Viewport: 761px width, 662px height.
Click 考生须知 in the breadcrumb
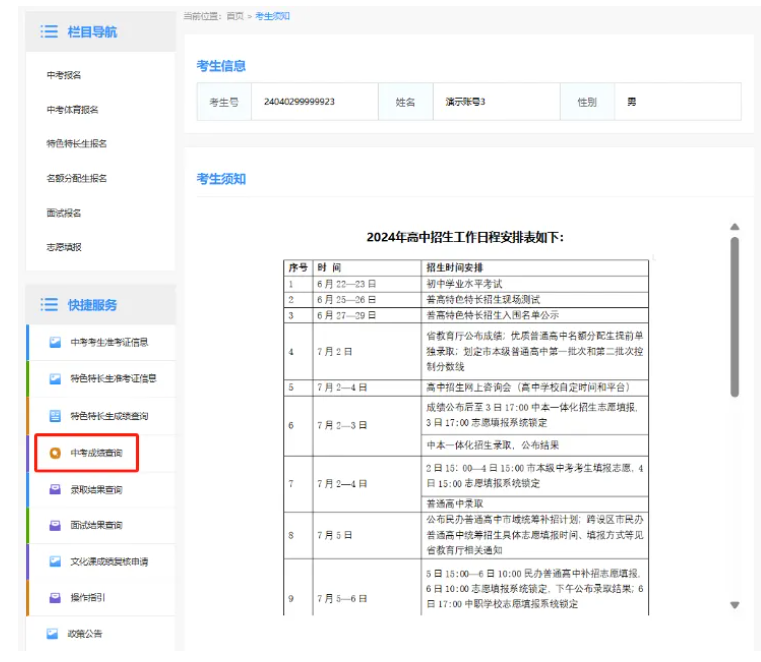(x=272, y=16)
